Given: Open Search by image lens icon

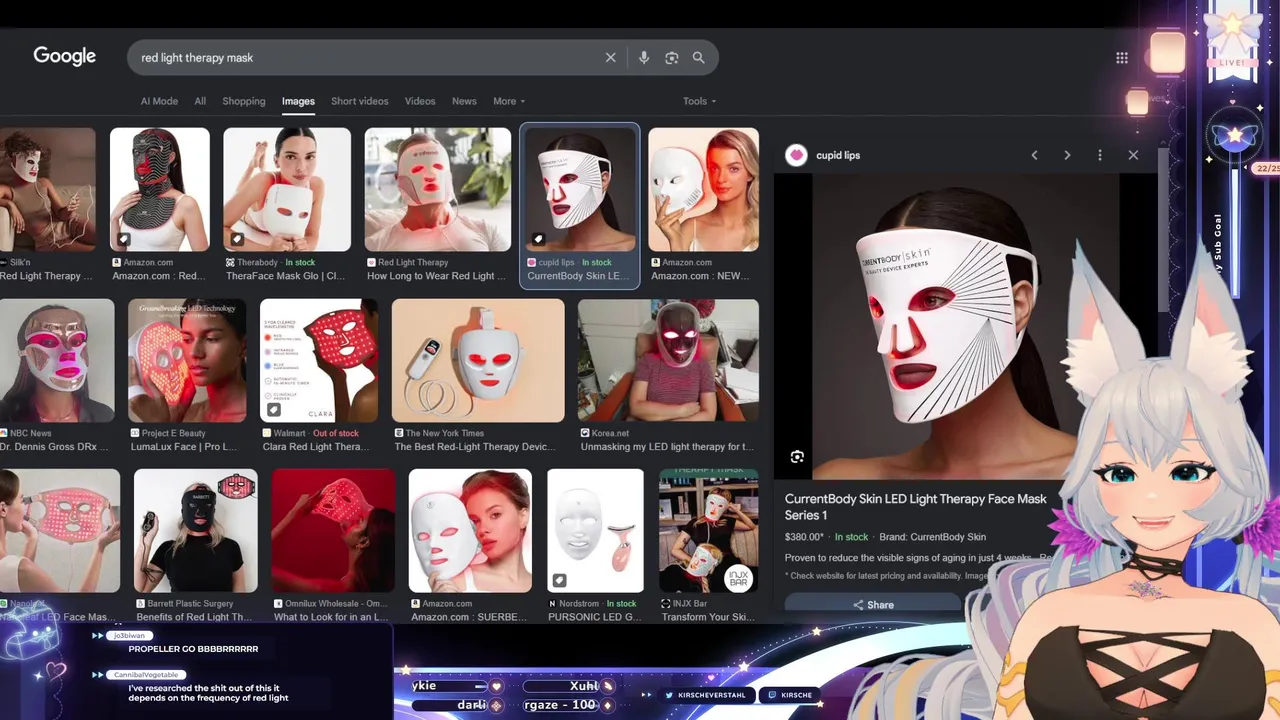Looking at the screenshot, I should pos(672,58).
